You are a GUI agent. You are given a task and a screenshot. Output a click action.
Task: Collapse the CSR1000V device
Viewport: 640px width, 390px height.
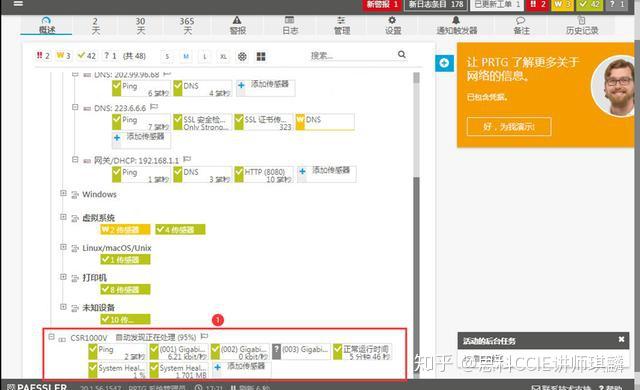51,337
